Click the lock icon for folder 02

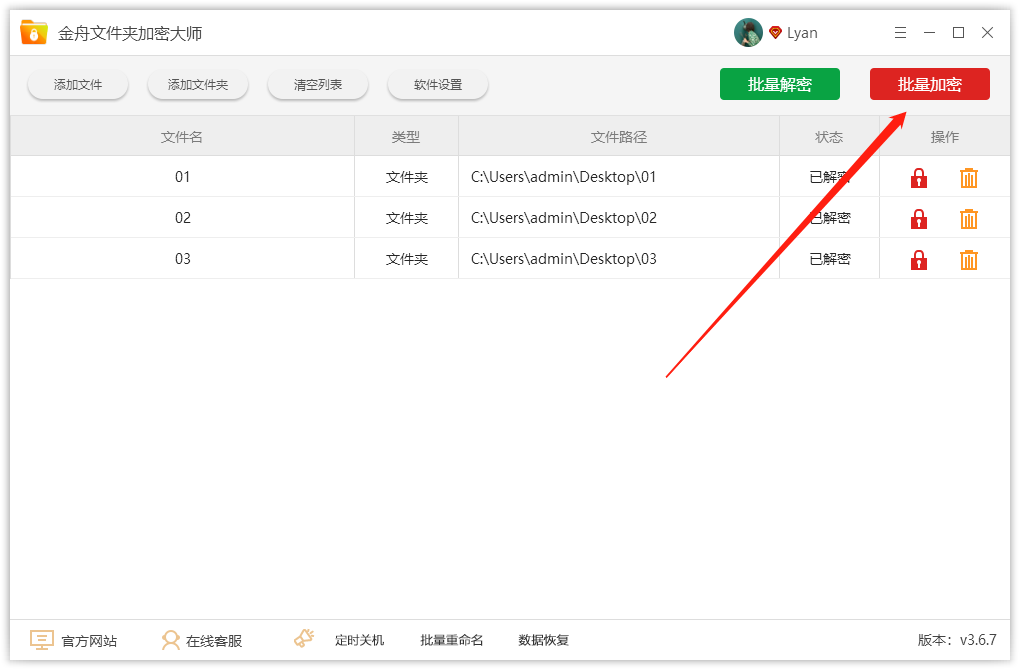(x=919, y=219)
